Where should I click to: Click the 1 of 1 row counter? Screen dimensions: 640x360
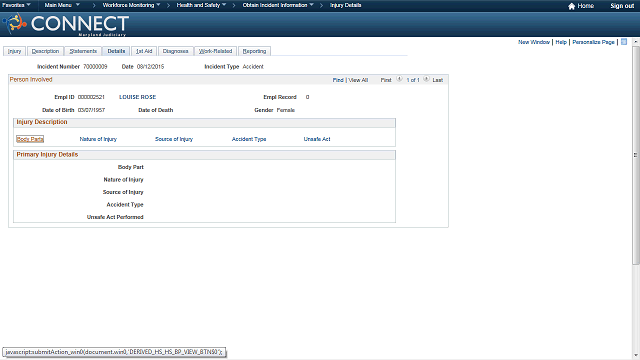click(413, 80)
